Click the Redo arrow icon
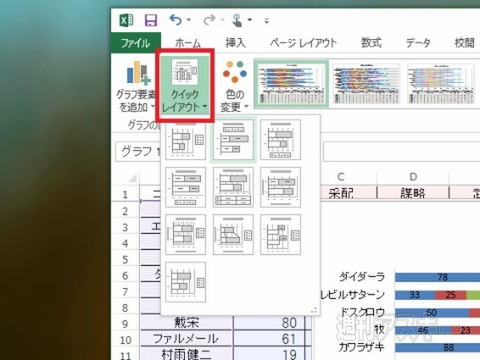Image resolution: width=480 pixels, height=360 pixels. pos(209,20)
